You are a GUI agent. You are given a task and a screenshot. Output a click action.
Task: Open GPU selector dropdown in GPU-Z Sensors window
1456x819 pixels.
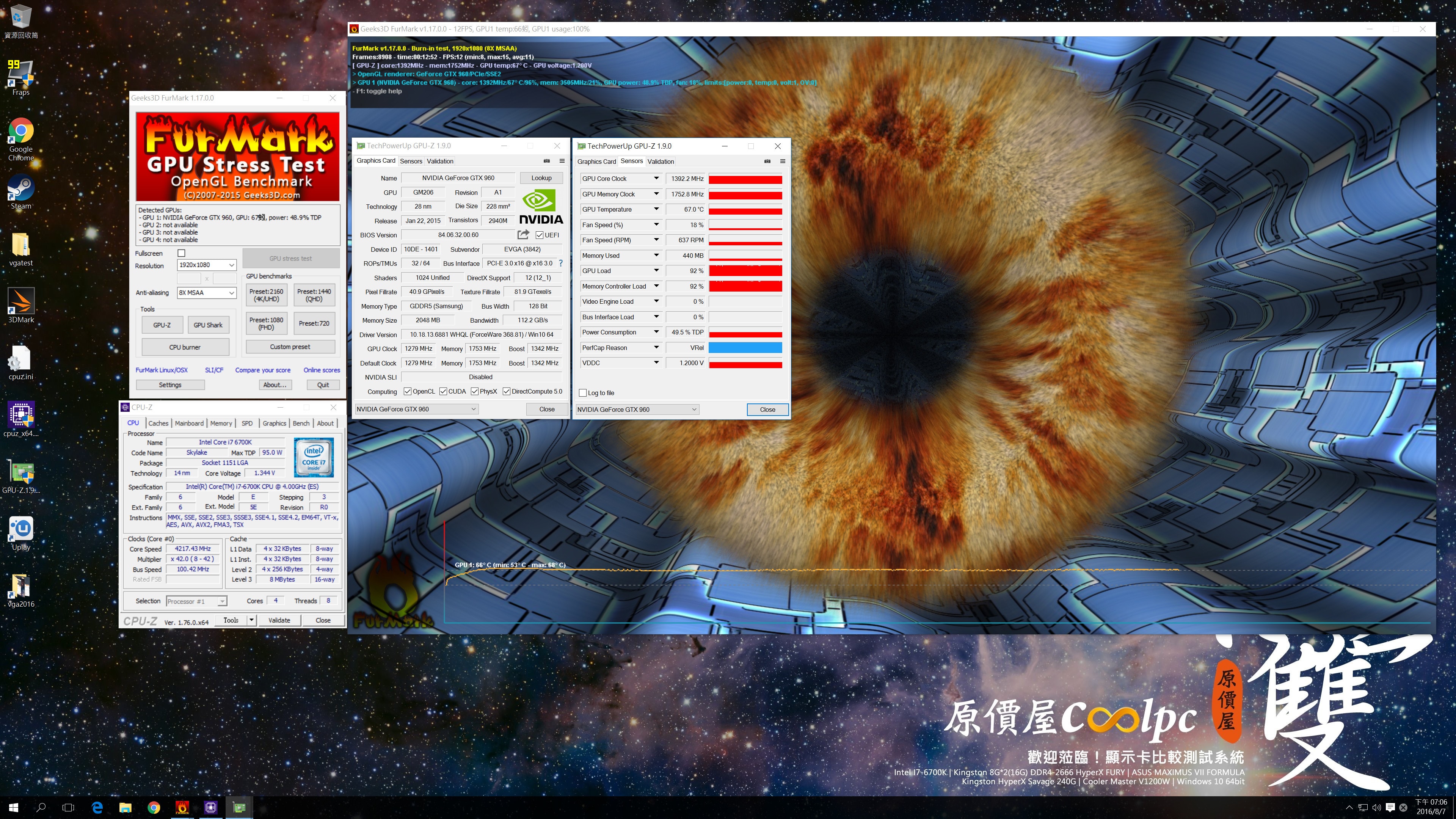click(x=637, y=409)
